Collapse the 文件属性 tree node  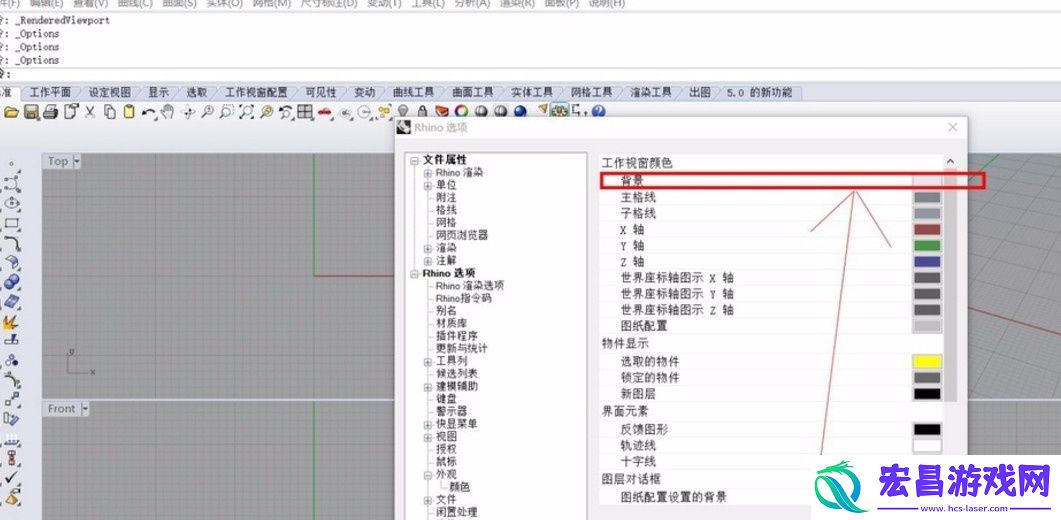[414, 160]
